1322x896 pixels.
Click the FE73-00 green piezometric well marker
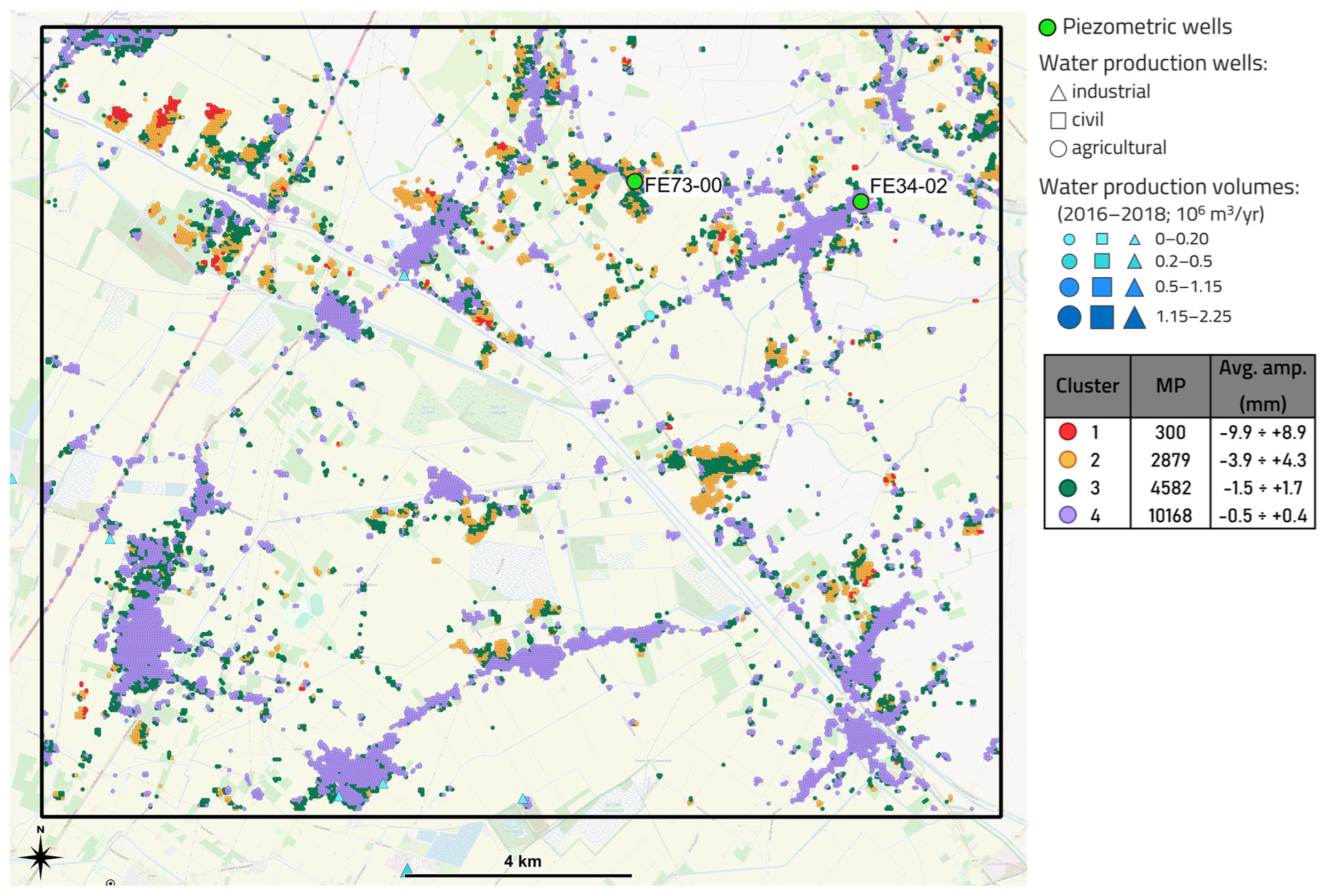coord(634,182)
